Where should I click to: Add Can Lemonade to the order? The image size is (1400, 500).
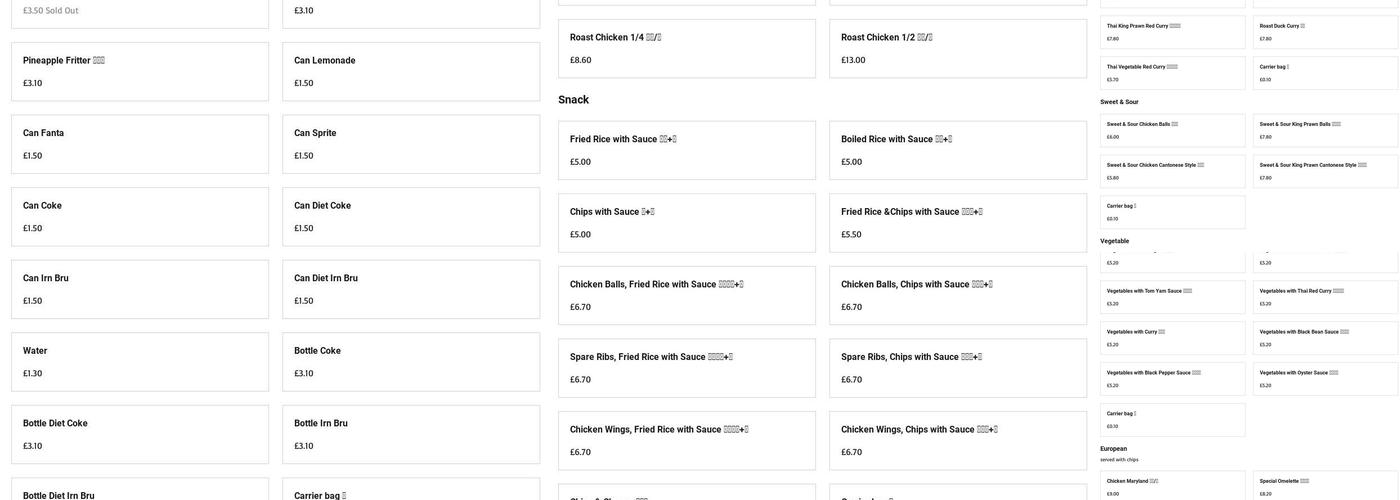(411, 71)
